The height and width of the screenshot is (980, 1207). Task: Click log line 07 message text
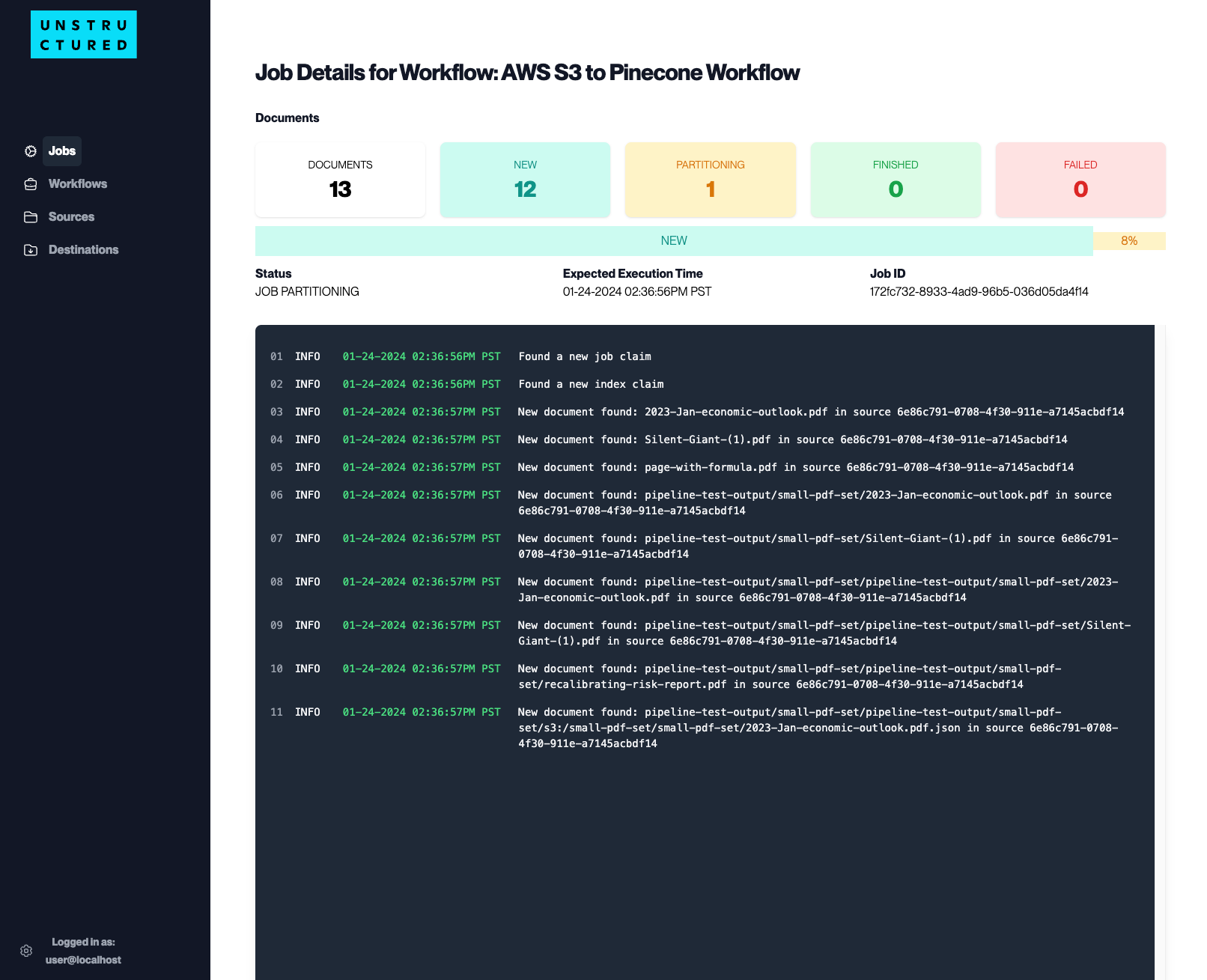[x=818, y=547]
